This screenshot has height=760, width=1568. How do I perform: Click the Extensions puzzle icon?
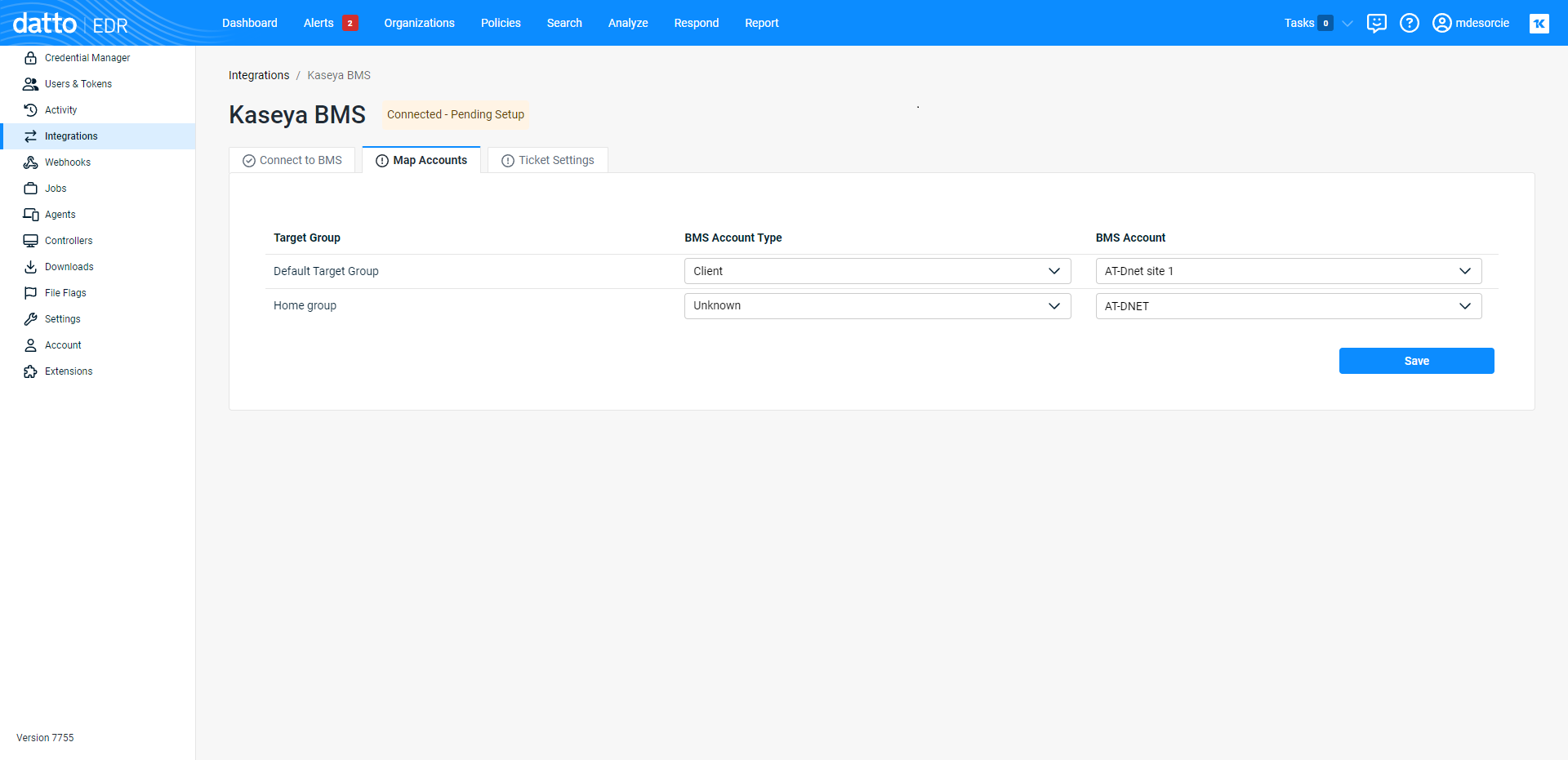30,371
